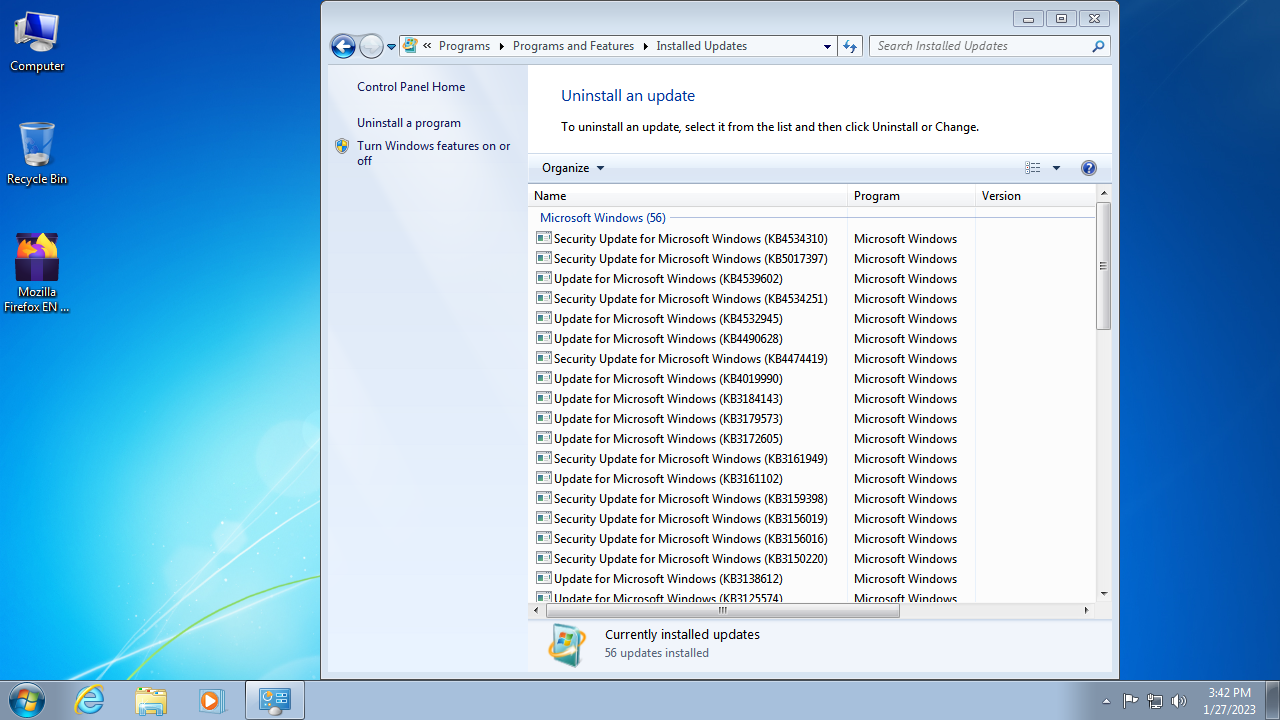Click the icon of update KB4532945
Screen dimensions: 1280x720
pos(544,318)
